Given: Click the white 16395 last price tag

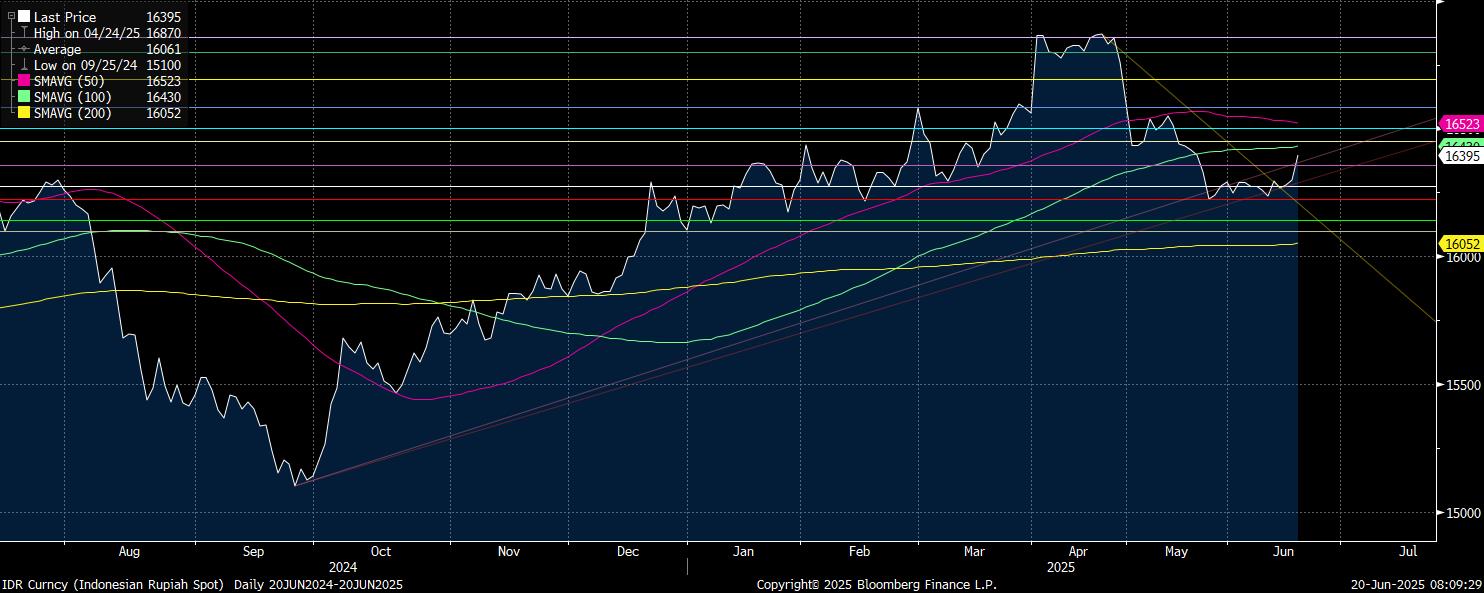Looking at the screenshot, I should tap(1461, 157).
